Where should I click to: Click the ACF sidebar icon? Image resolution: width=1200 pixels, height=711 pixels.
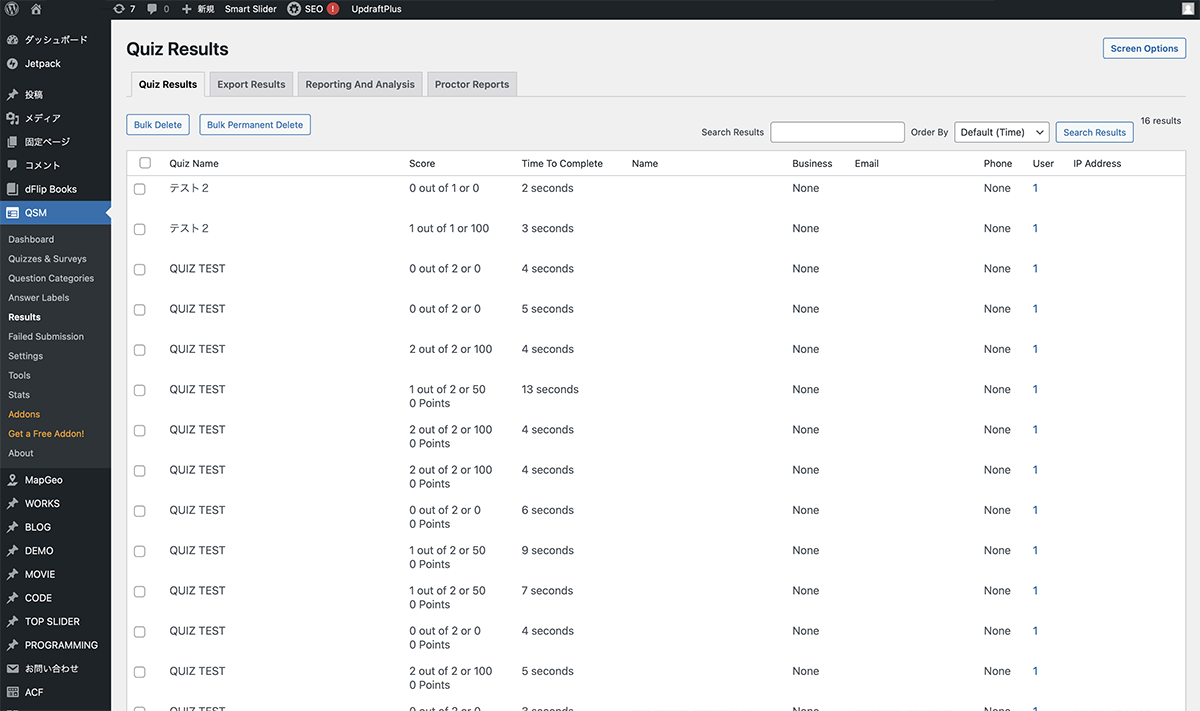click(x=12, y=692)
